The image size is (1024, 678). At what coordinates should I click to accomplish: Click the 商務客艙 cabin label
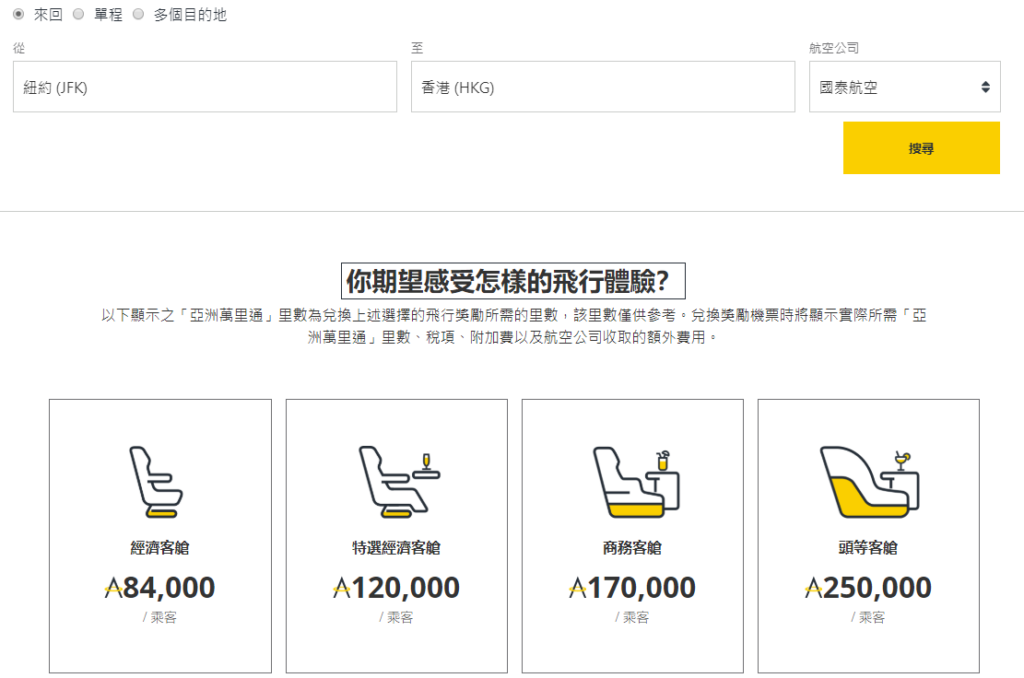[632, 547]
